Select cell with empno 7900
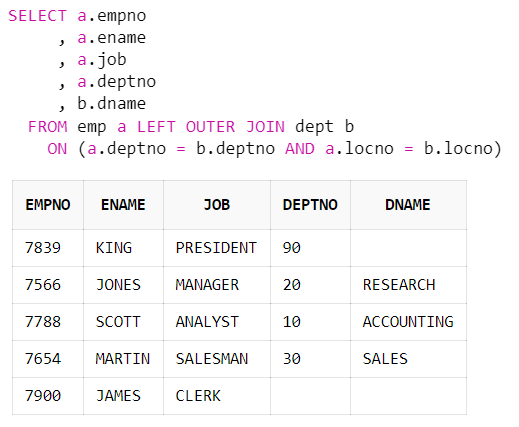The height and width of the screenshot is (427, 519). click(x=48, y=396)
